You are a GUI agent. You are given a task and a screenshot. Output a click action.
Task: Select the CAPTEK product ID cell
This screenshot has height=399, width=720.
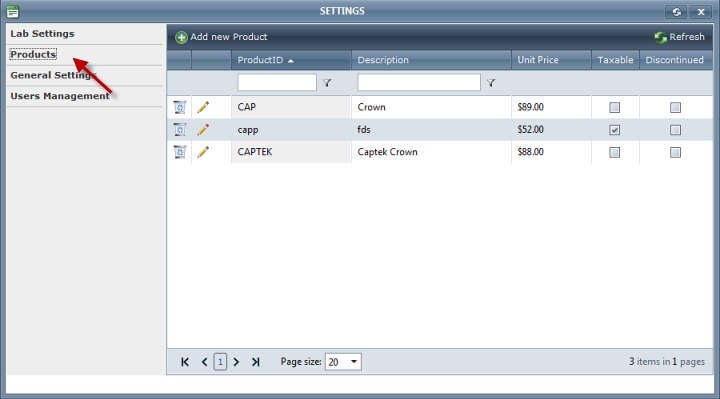click(x=291, y=152)
